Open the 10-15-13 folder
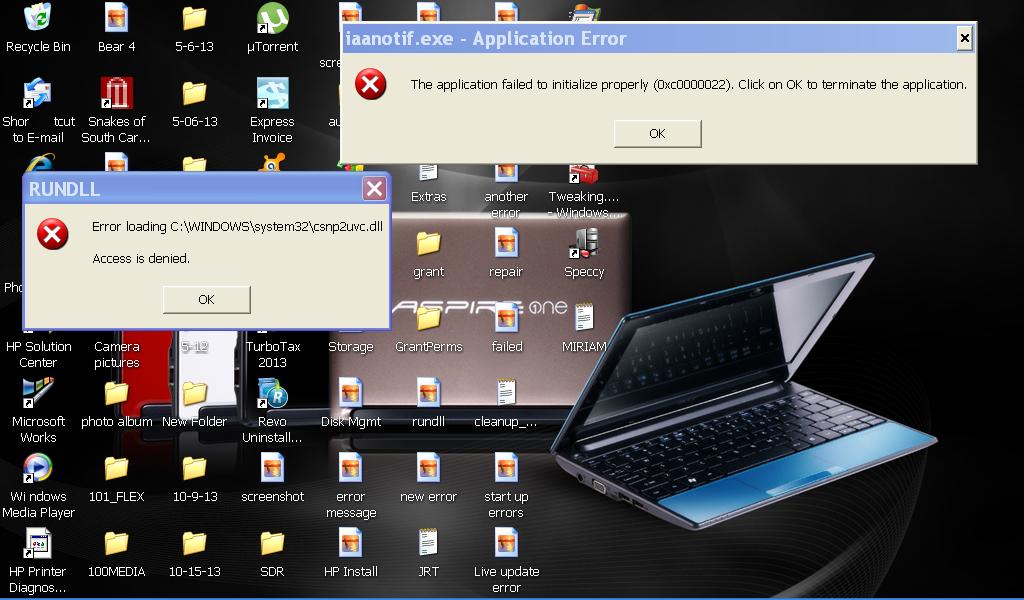The height and width of the screenshot is (600, 1024). click(x=194, y=544)
